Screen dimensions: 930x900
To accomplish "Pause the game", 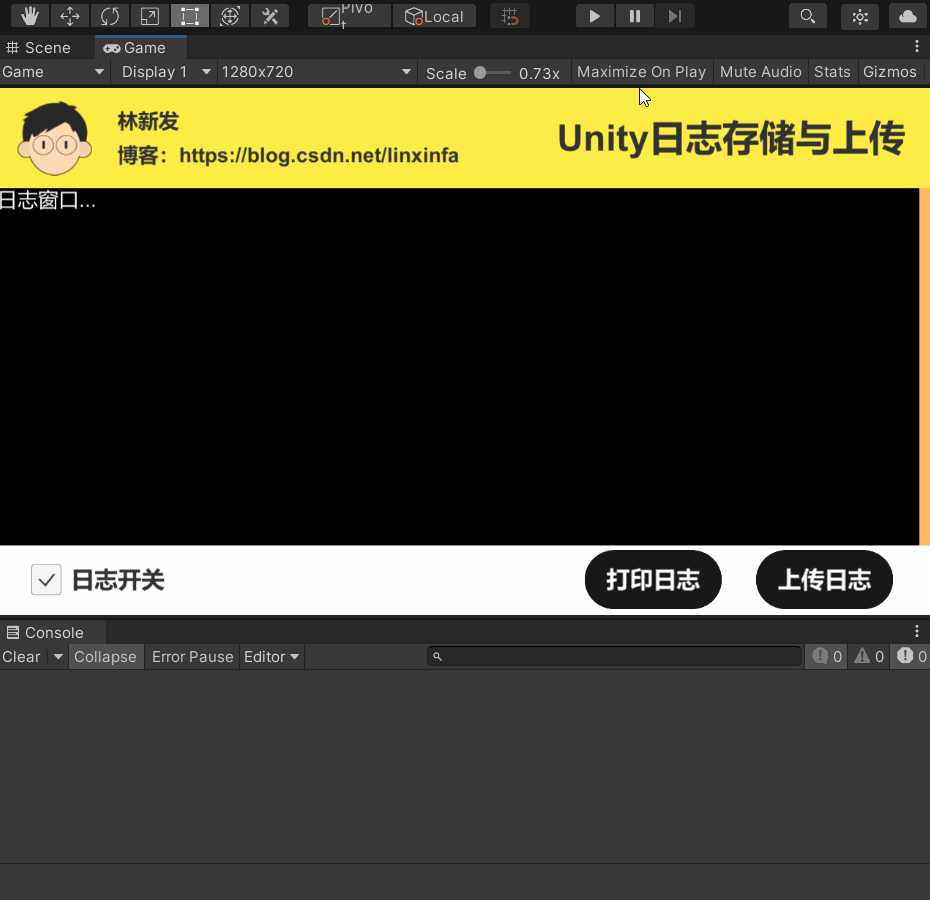I will (x=635, y=16).
